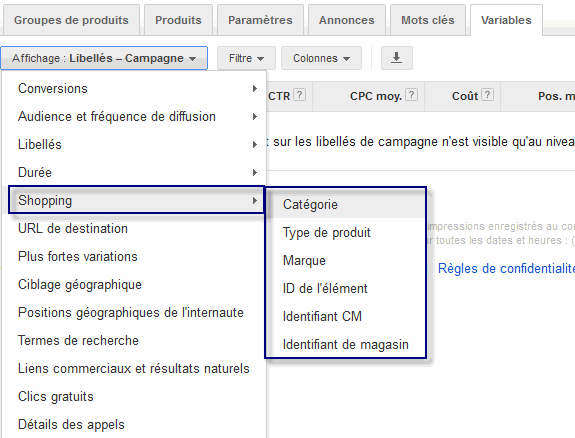Expand the Libellés submenu arrow

pyautogui.click(x=254, y=145)
